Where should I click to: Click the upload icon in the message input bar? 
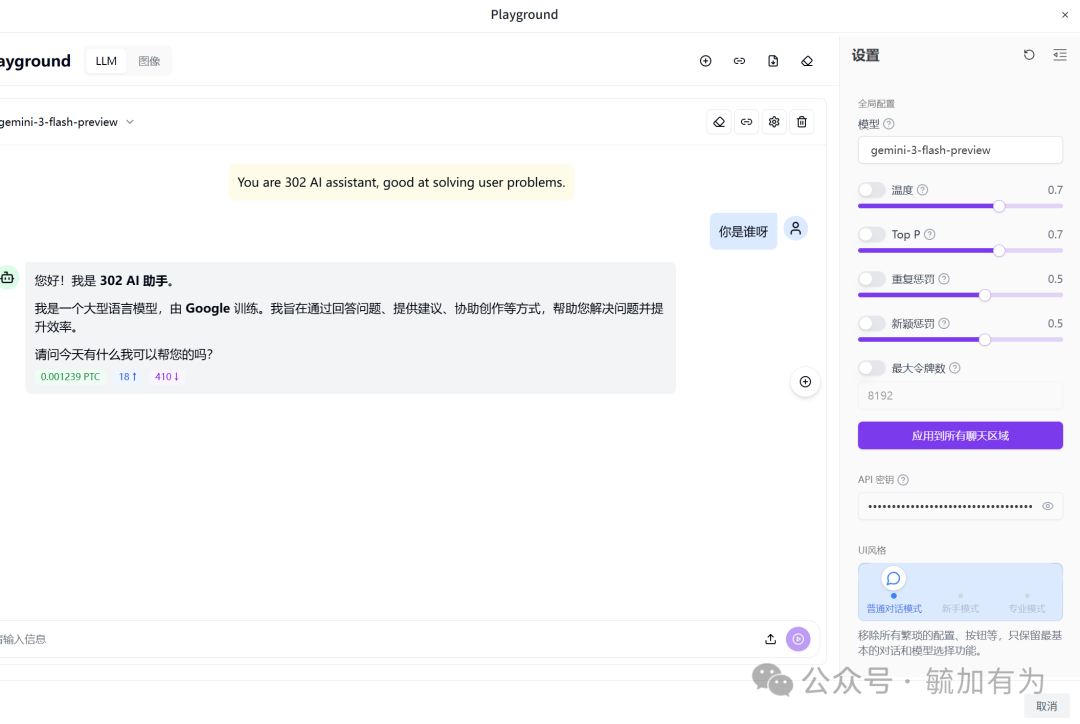click(x=770, y=638)
